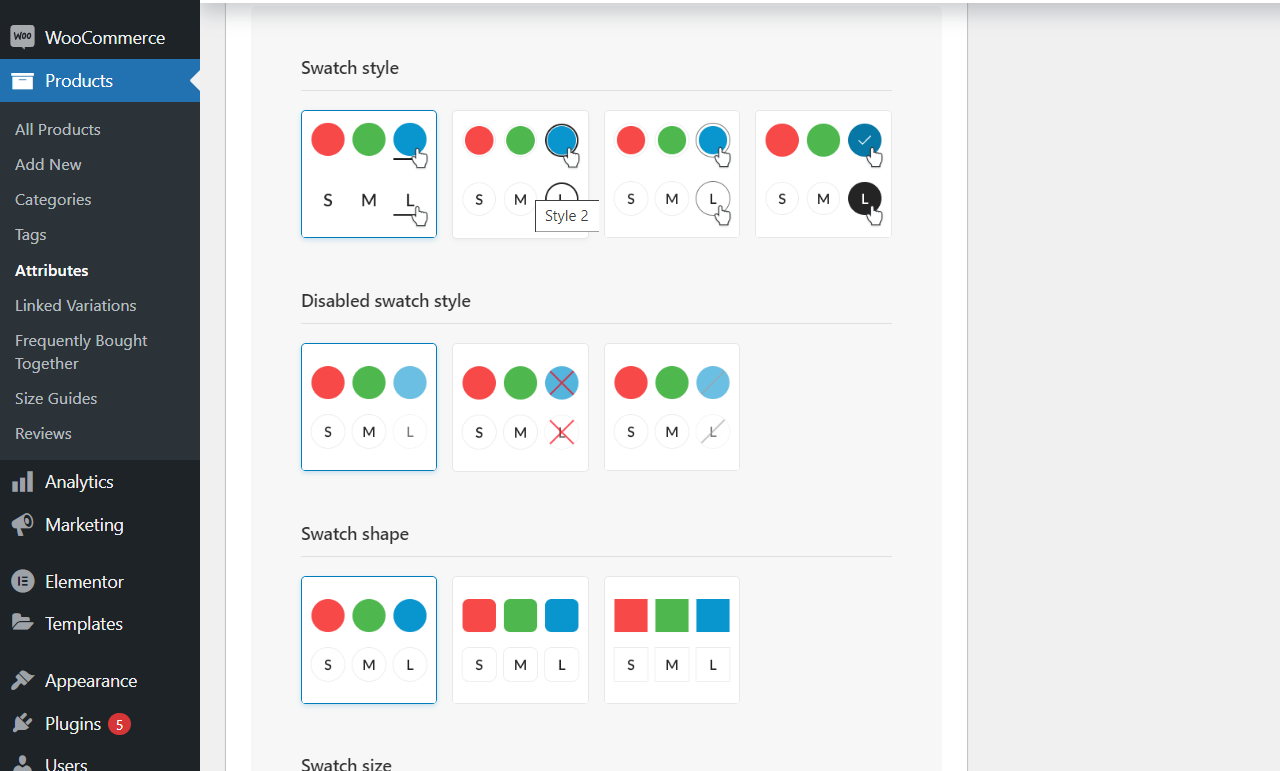
Task: Click the Analytics bar chart icon
Action: click(x=23, y=482)
